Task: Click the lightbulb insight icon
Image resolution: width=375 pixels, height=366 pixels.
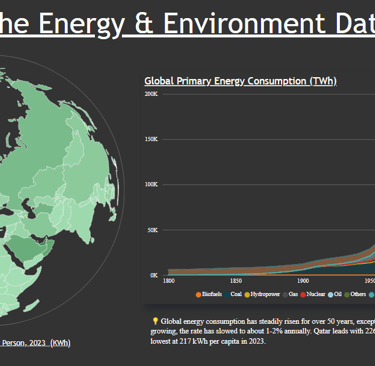Action: click(x=155, y=321)
